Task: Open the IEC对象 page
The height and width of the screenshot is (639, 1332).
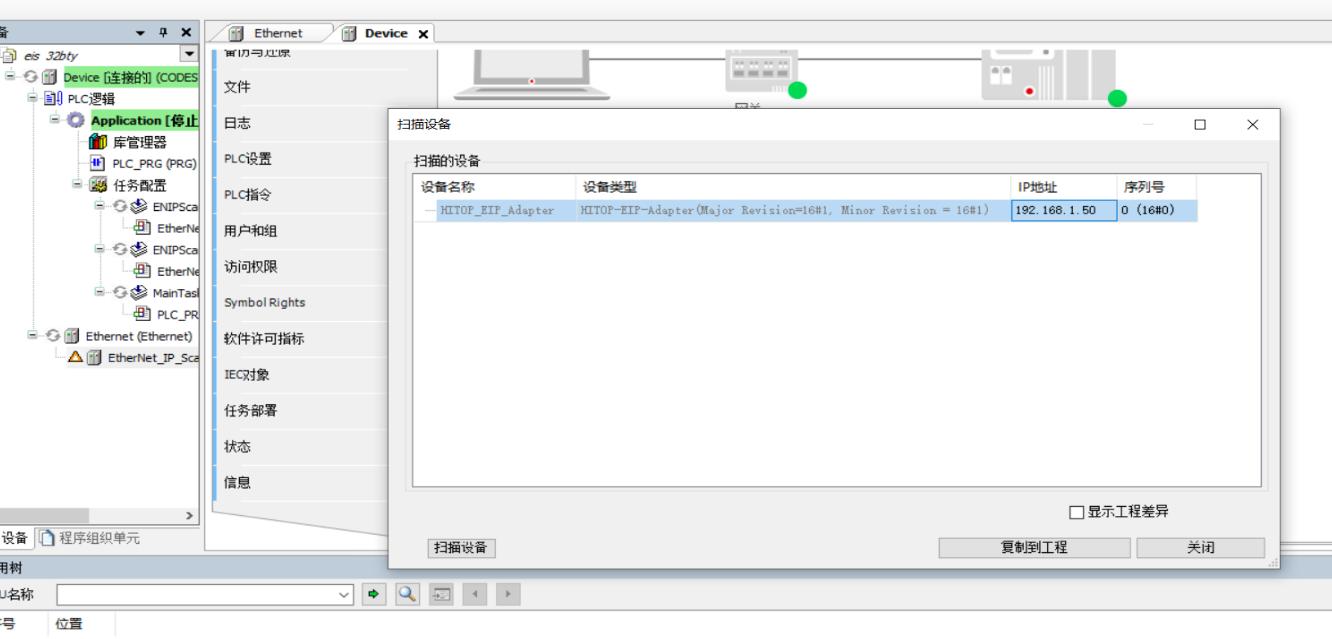Action: (x=247, y=375)
